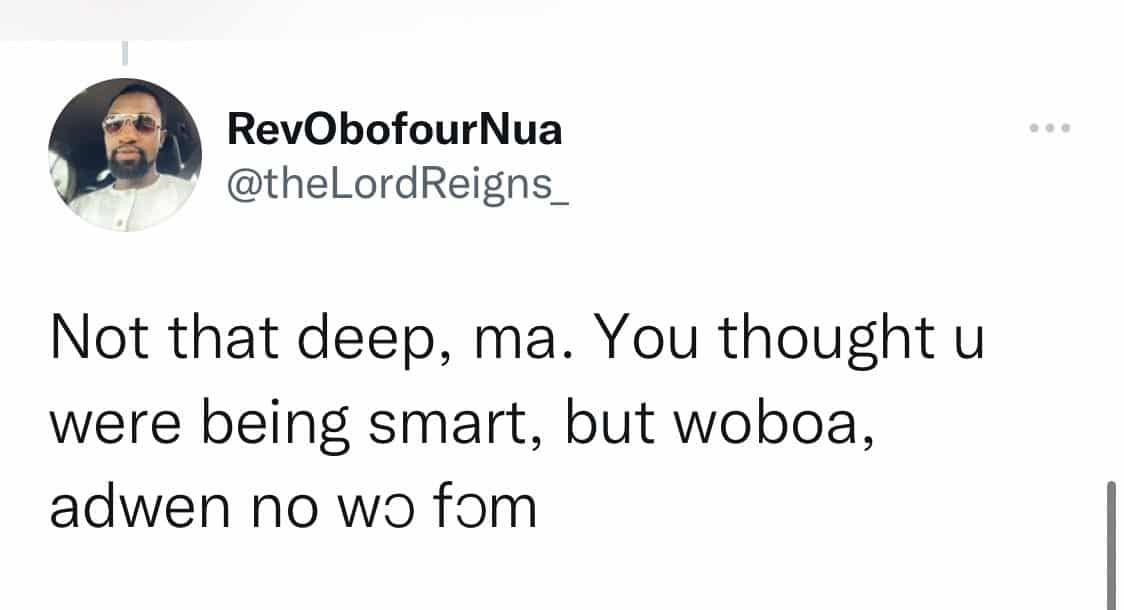Click the word "Not" starting the tweet

pyautogui.click(x=100, y=338)
